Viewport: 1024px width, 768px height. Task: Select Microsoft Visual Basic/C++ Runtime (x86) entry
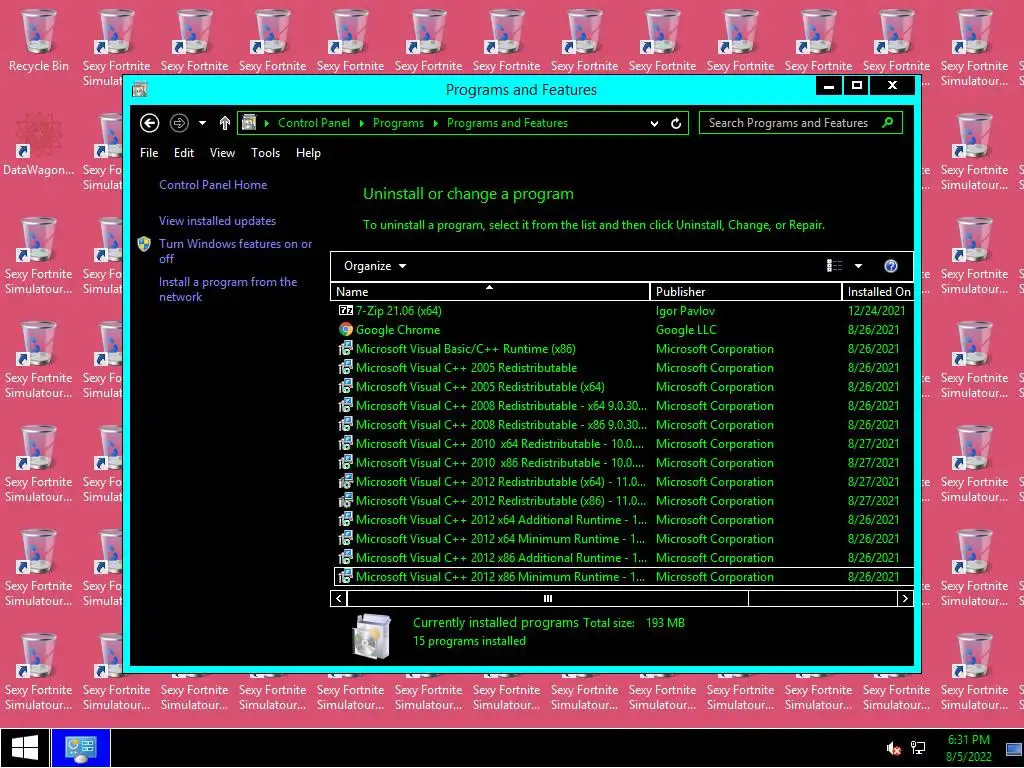tap(466, 349)
